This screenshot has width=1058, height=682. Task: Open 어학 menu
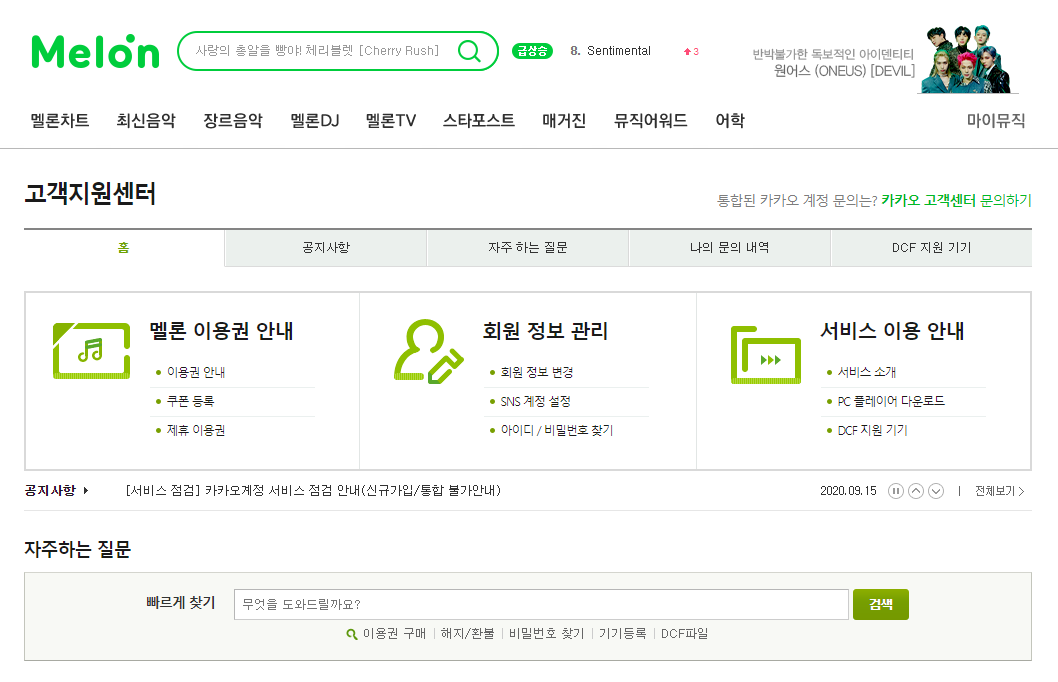[x=730, y=121]
